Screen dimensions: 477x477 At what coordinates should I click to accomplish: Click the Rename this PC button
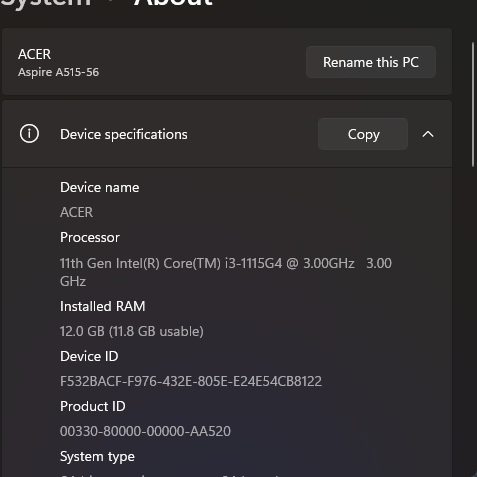371,62
